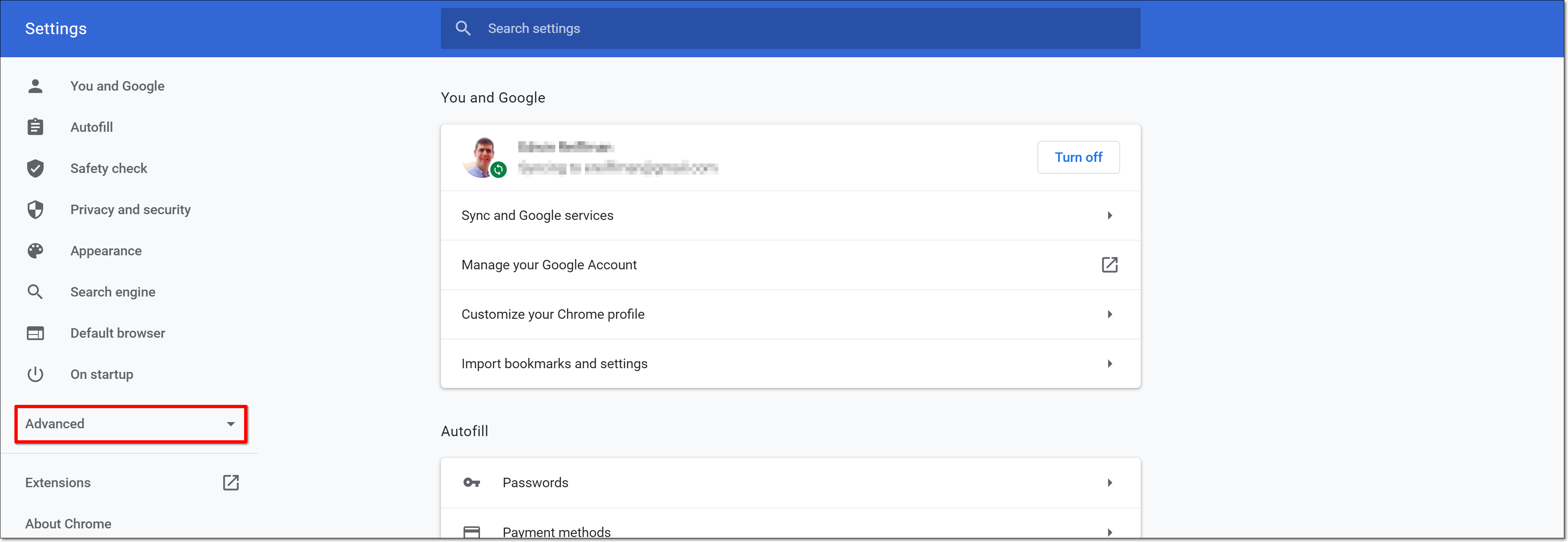
Task: Click the Autofill section heading
Action: 464,430
